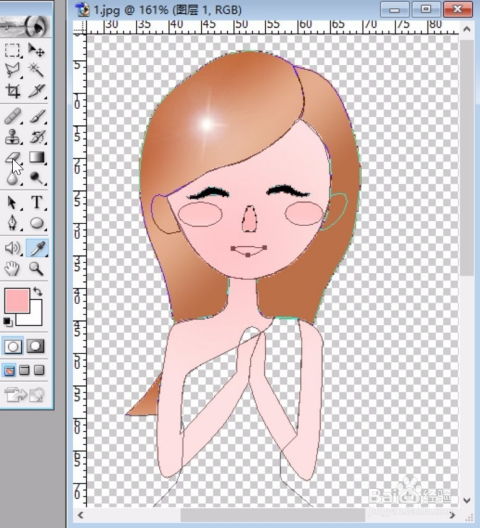Choose full screen with menu bar mode
Screen dimensions: 480x528
click(x=24, y=370)
